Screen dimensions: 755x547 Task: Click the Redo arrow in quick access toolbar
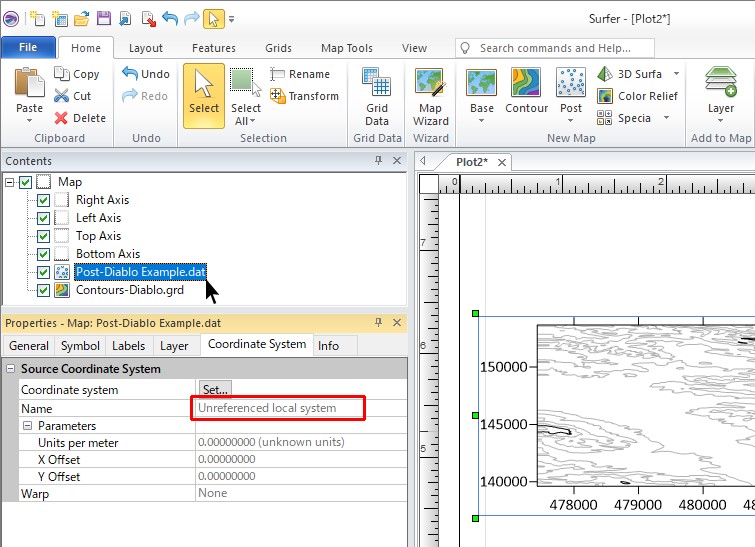192,19
